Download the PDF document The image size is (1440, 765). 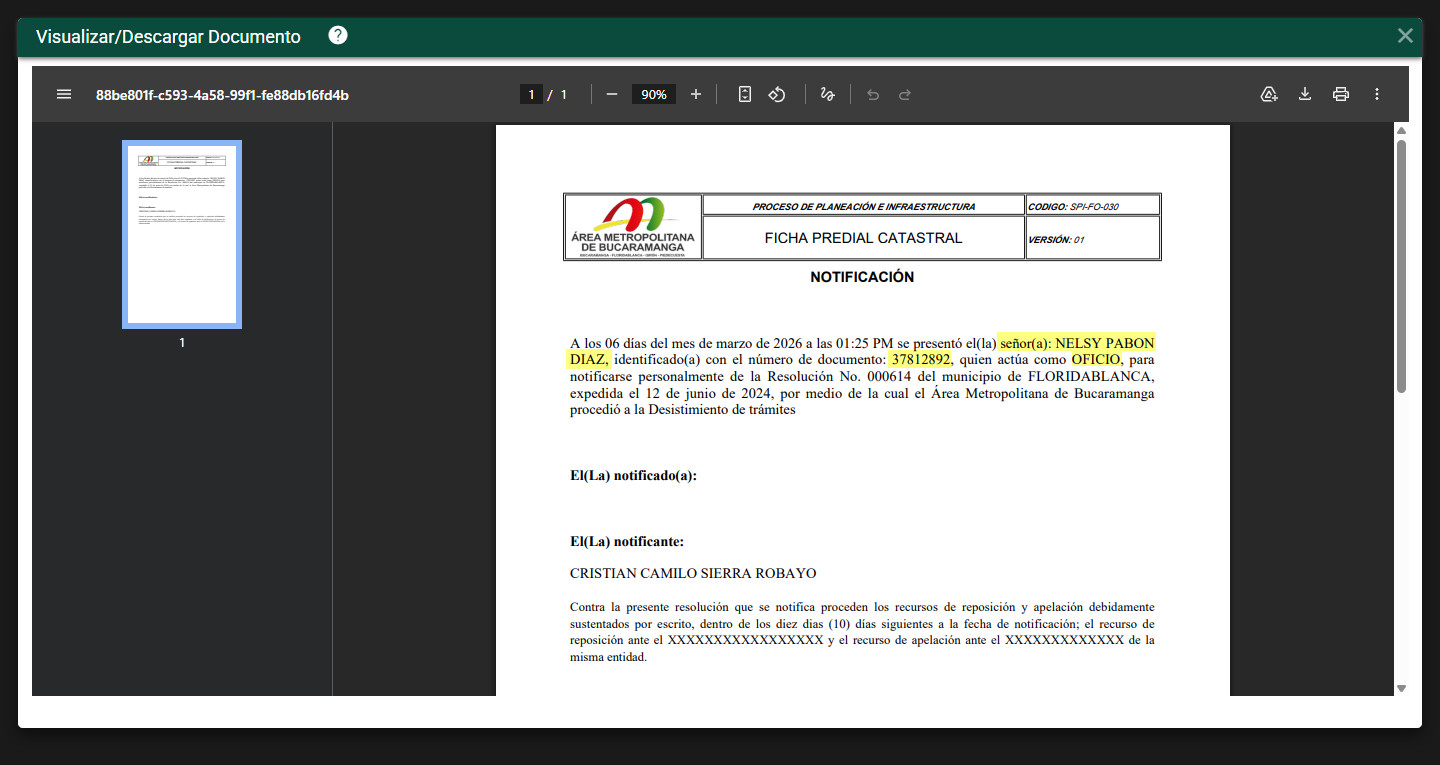click(1305, 94)
